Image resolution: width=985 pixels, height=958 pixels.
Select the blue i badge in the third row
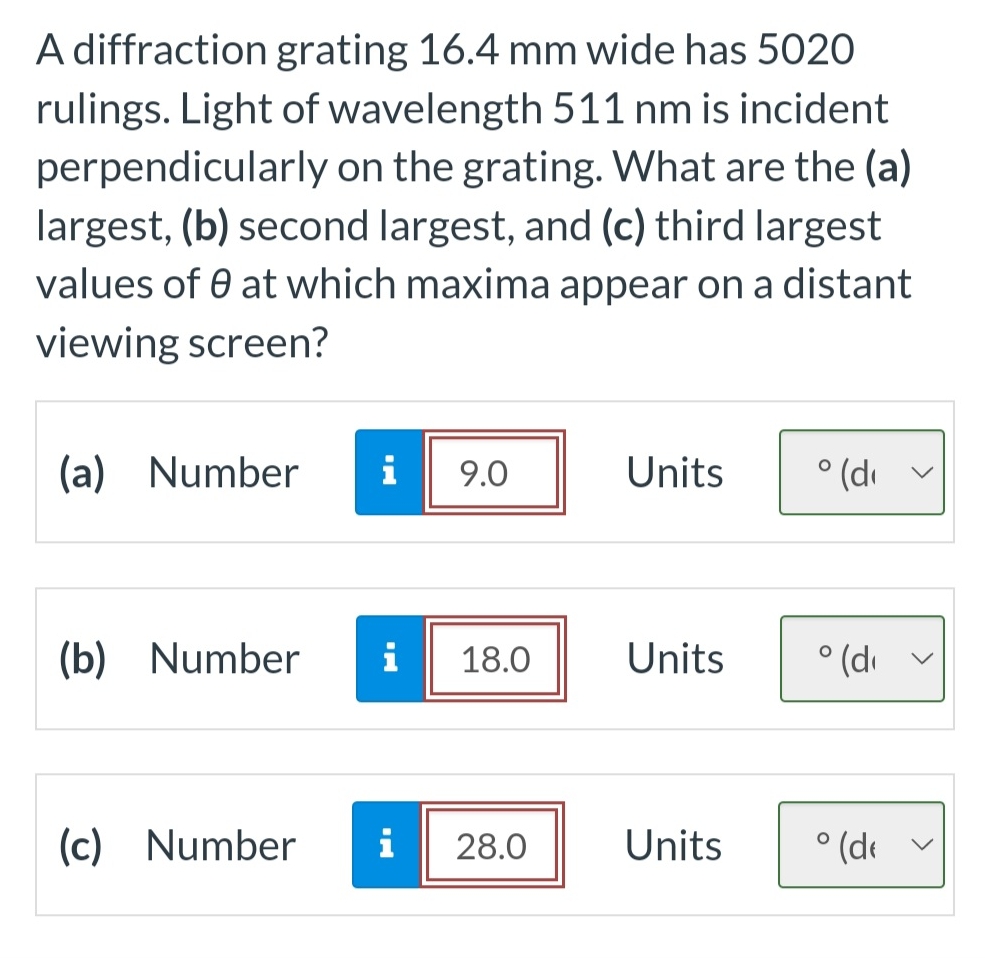(389, 845)
